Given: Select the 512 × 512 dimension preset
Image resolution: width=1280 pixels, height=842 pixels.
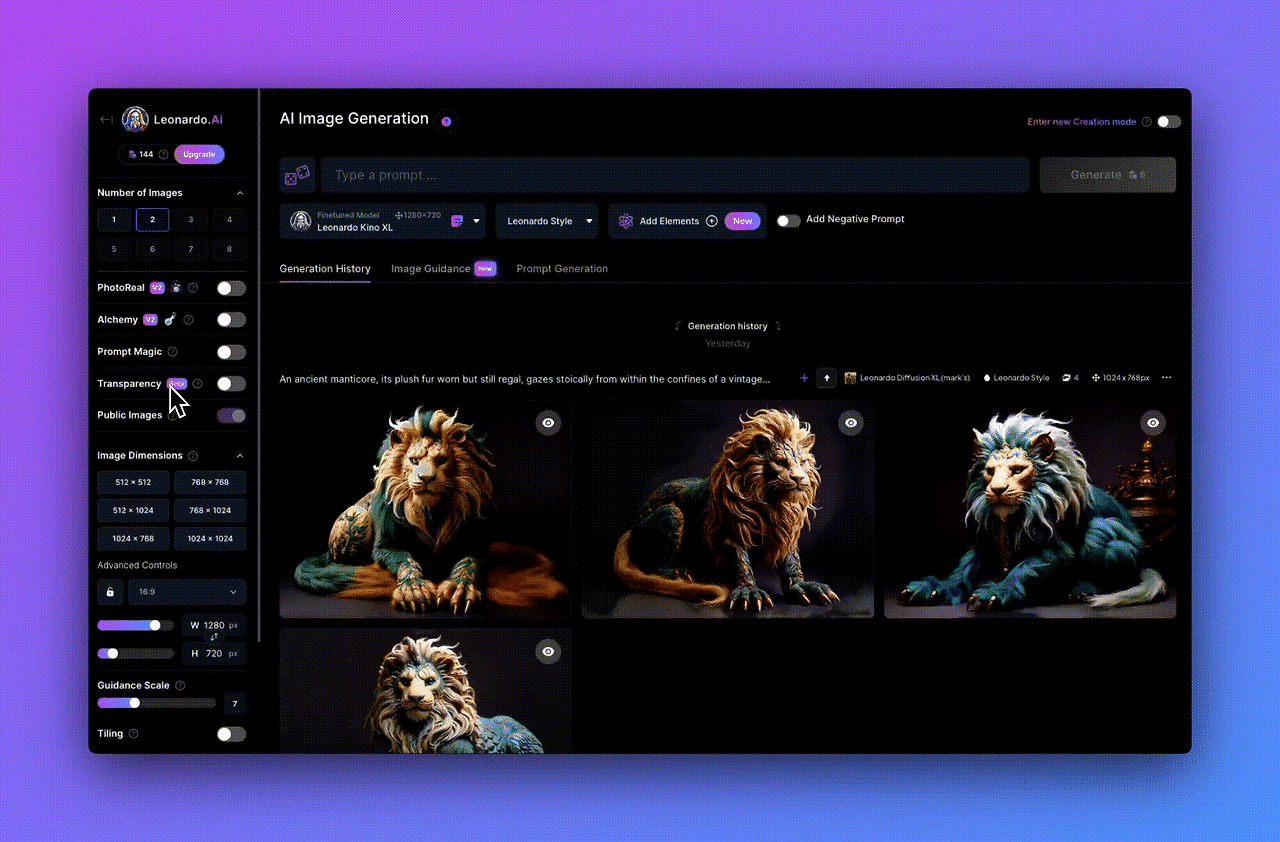Looking at the screenshot, I should pyautogui.click(x=133, y=482).
